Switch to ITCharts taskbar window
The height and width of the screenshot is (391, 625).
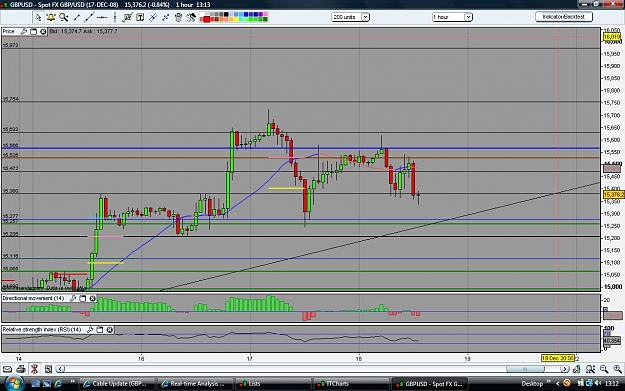pyautogui.click(x=350, y=384)
